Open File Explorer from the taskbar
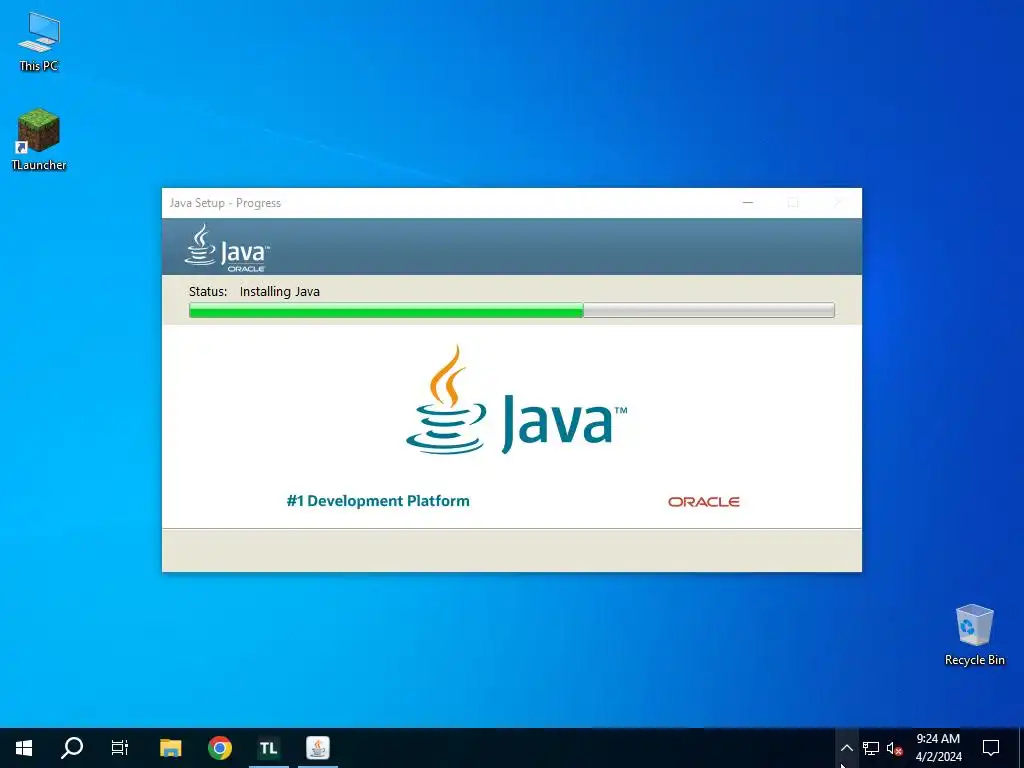The height and width of the screenshot is (768, 1024). pos(170,748)
